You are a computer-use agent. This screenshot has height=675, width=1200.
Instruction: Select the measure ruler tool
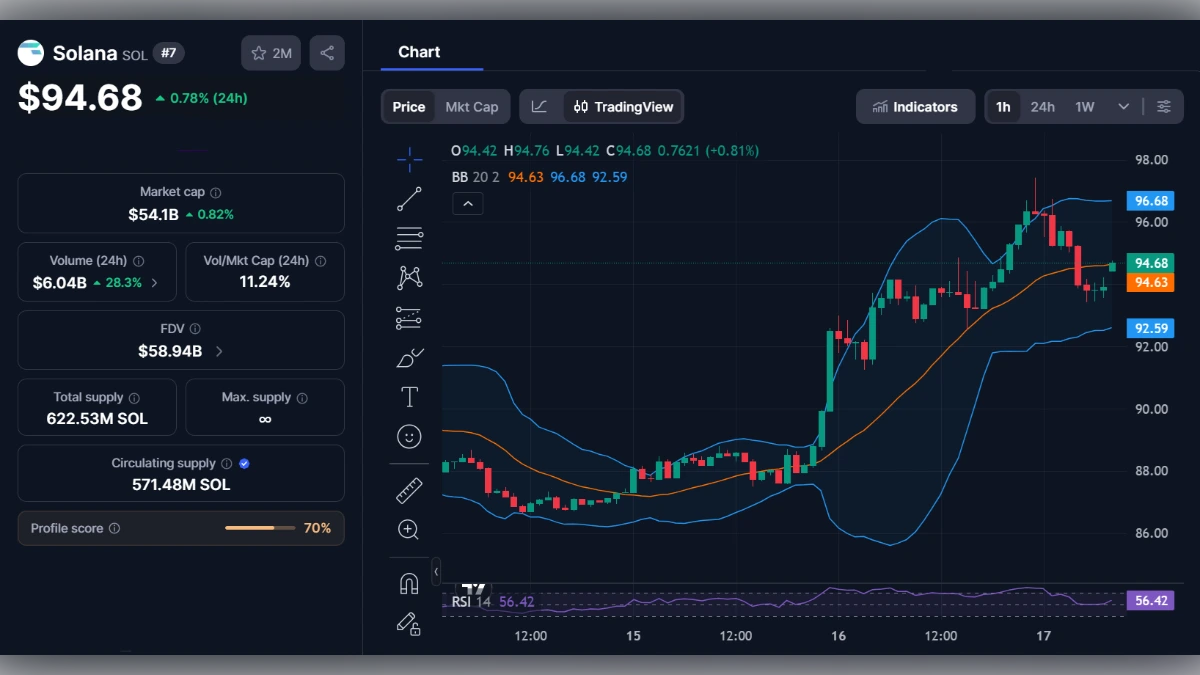409,490
